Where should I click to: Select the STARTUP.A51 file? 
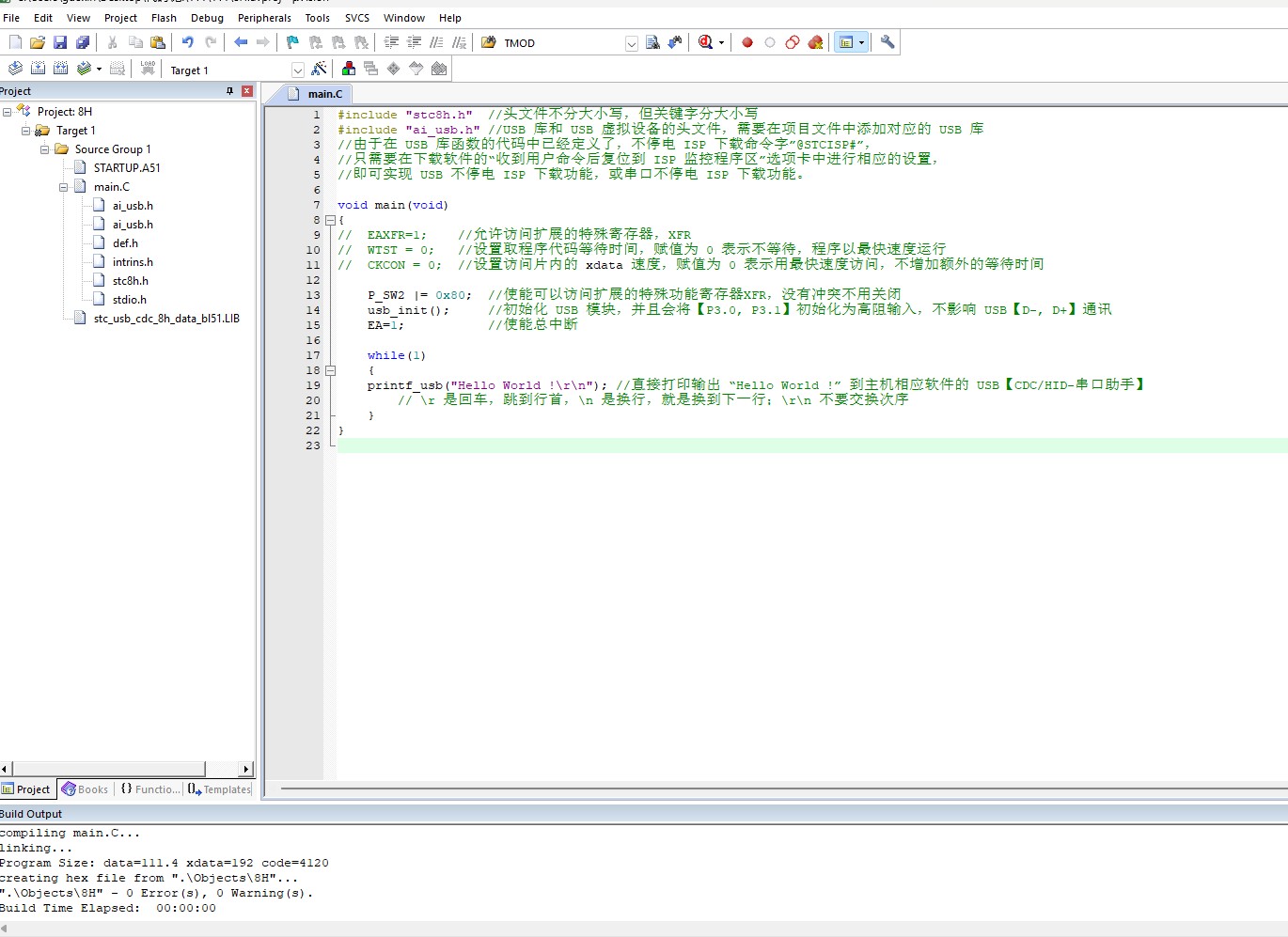(x=127, y=168)
